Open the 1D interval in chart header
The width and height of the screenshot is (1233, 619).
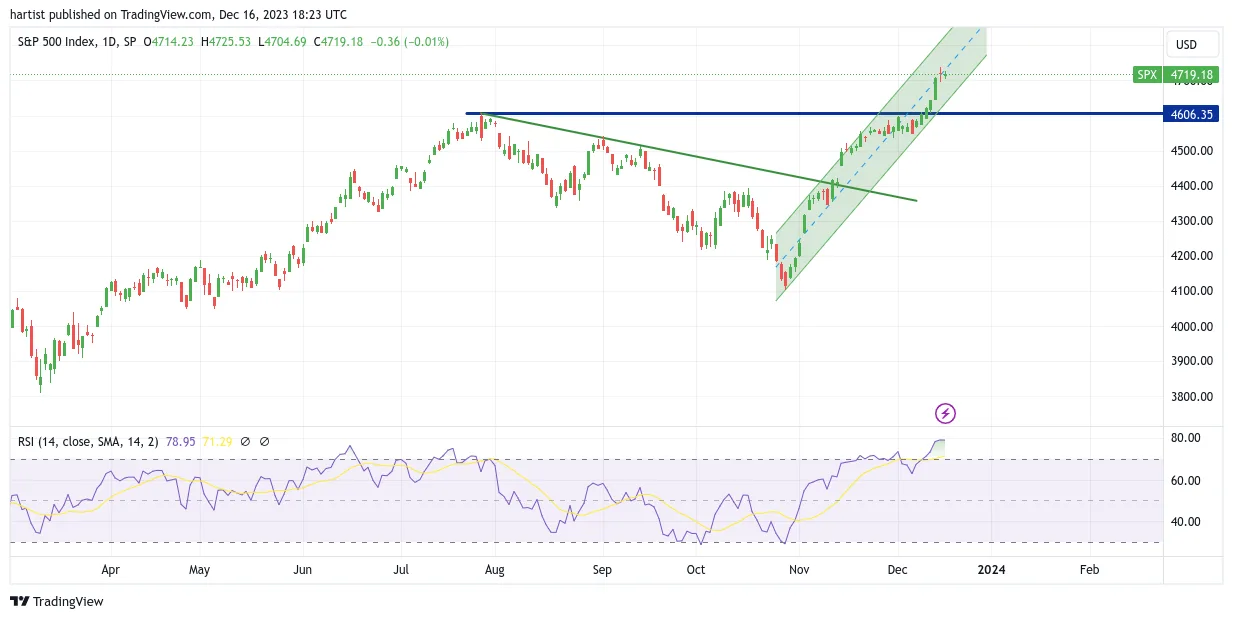click(x=109, y=42)
